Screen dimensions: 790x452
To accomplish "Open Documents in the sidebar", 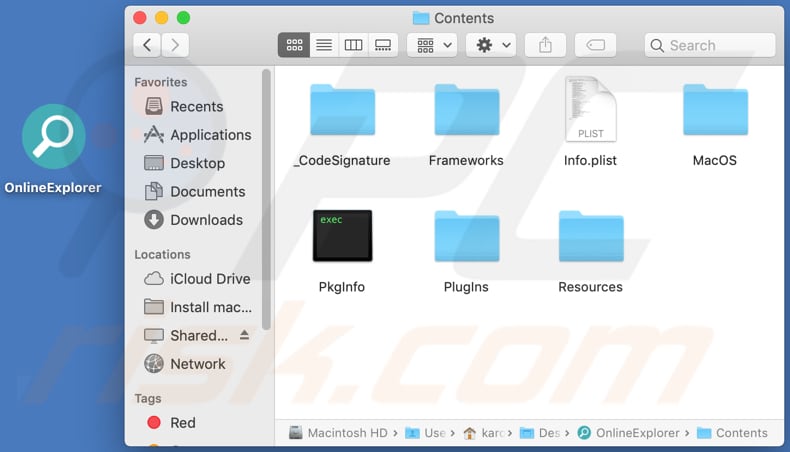I will pos(196,191).
